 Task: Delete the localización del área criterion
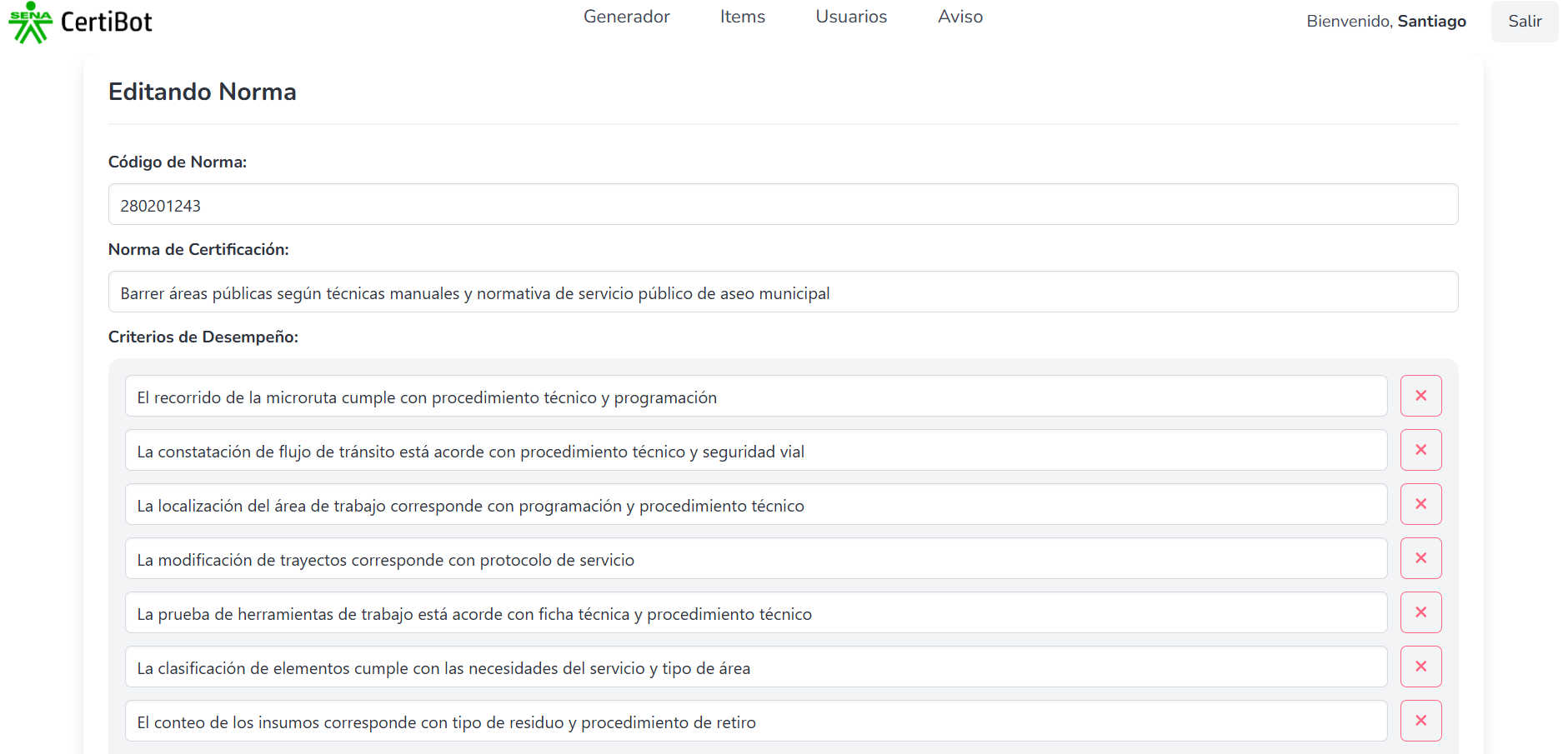tap(1420, 504)
